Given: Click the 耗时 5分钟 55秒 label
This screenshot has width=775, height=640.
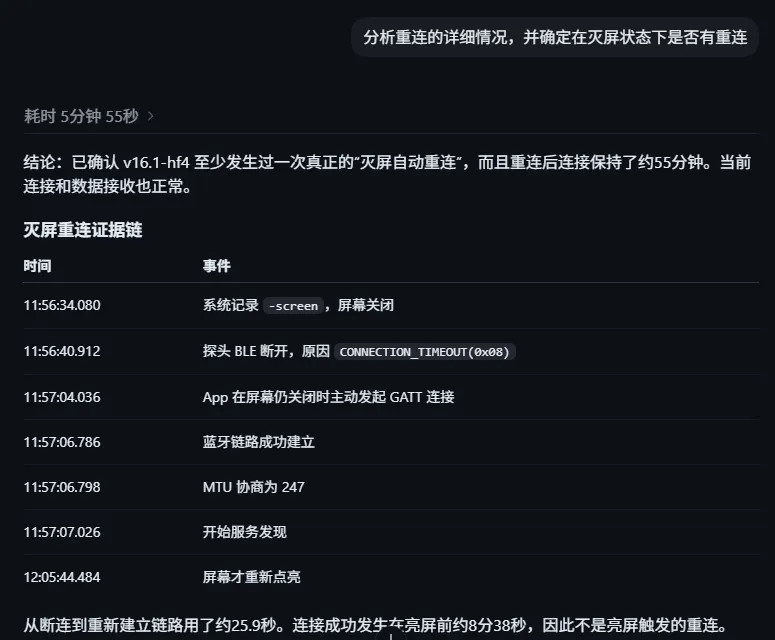Looking at the screenshot, I should click(x=81, y=117).
